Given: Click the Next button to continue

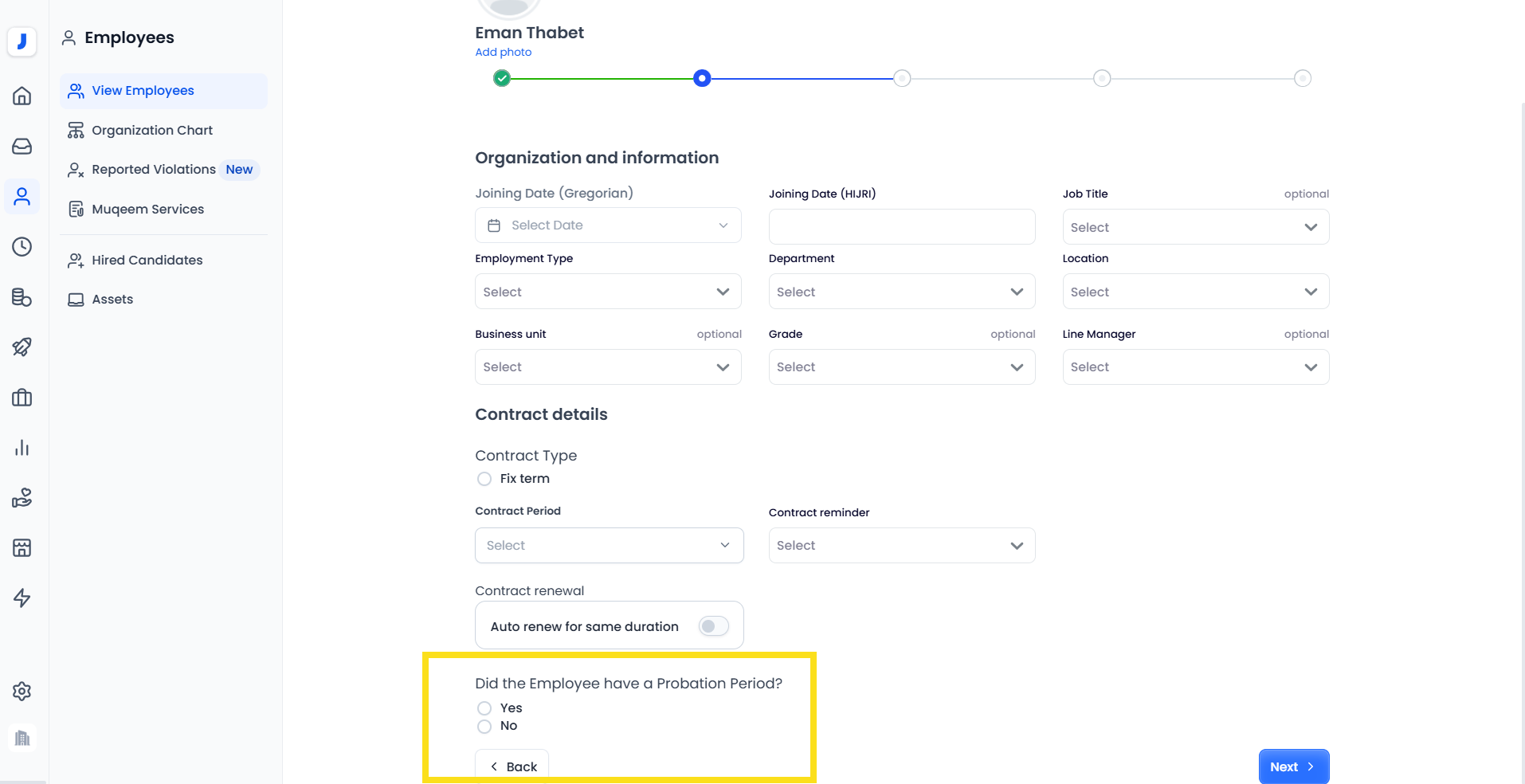Looking at the screenshot, I should pyautogui.click(x=1292, y=766).
